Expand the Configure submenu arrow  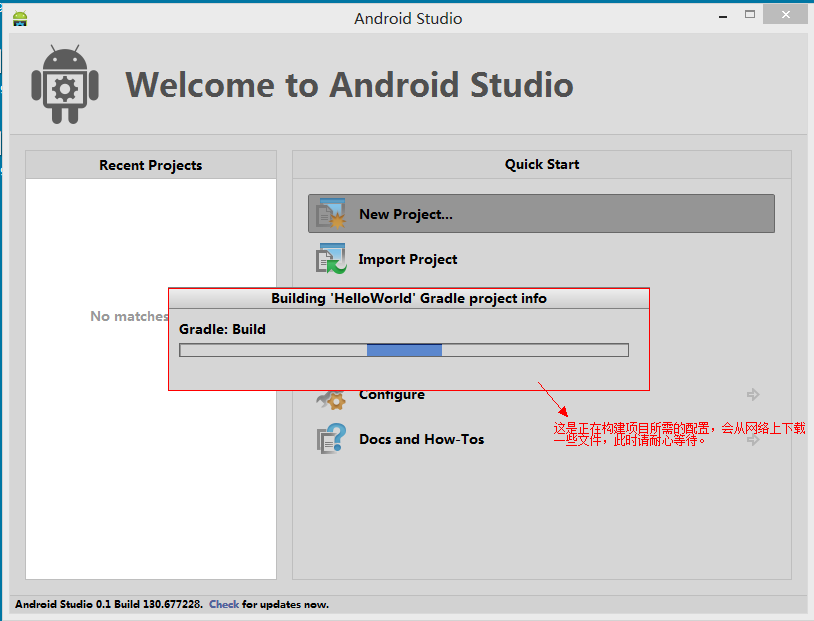(x=753, y=395)
